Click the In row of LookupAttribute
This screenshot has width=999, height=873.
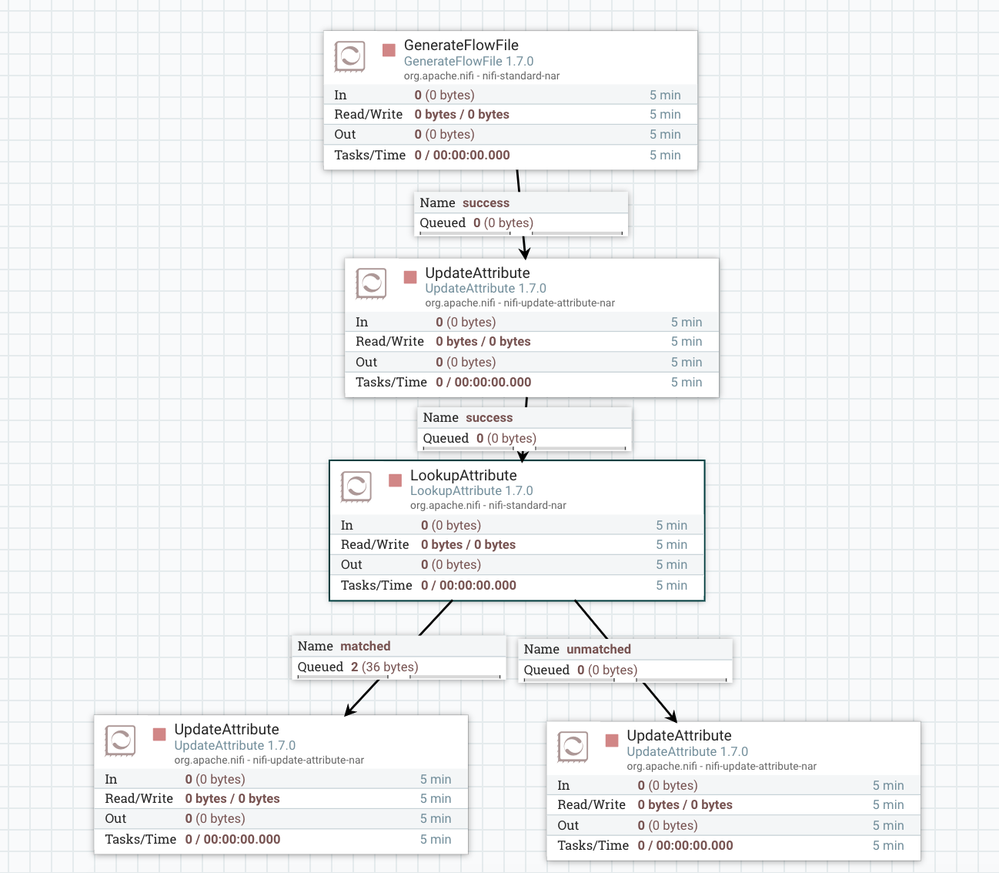(517, 526)
